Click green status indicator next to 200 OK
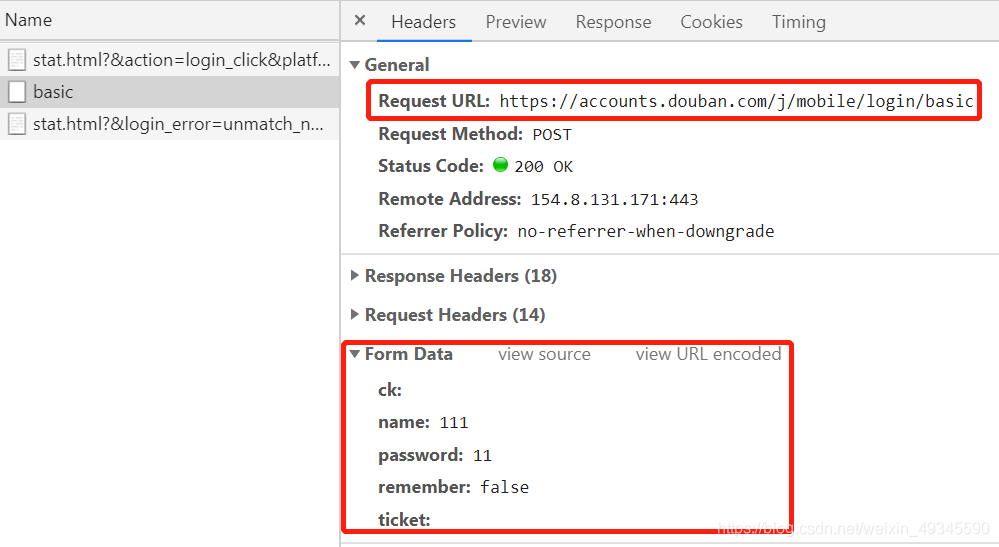The height and width of the screenshot is (547, 999). [x=501, y=165]
